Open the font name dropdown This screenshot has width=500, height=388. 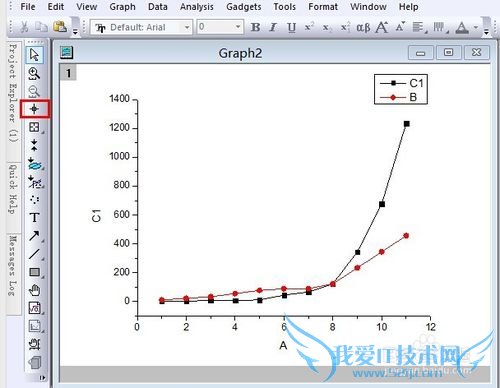pyautogui.click(x=187, y=27)
